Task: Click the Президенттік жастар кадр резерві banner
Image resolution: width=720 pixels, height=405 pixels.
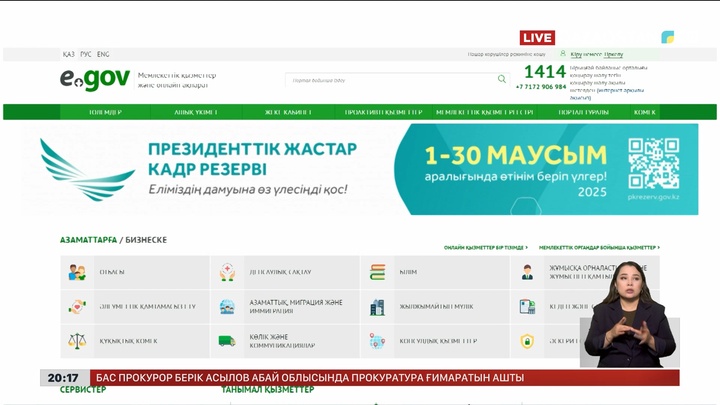Action: [x=360, y=169]
